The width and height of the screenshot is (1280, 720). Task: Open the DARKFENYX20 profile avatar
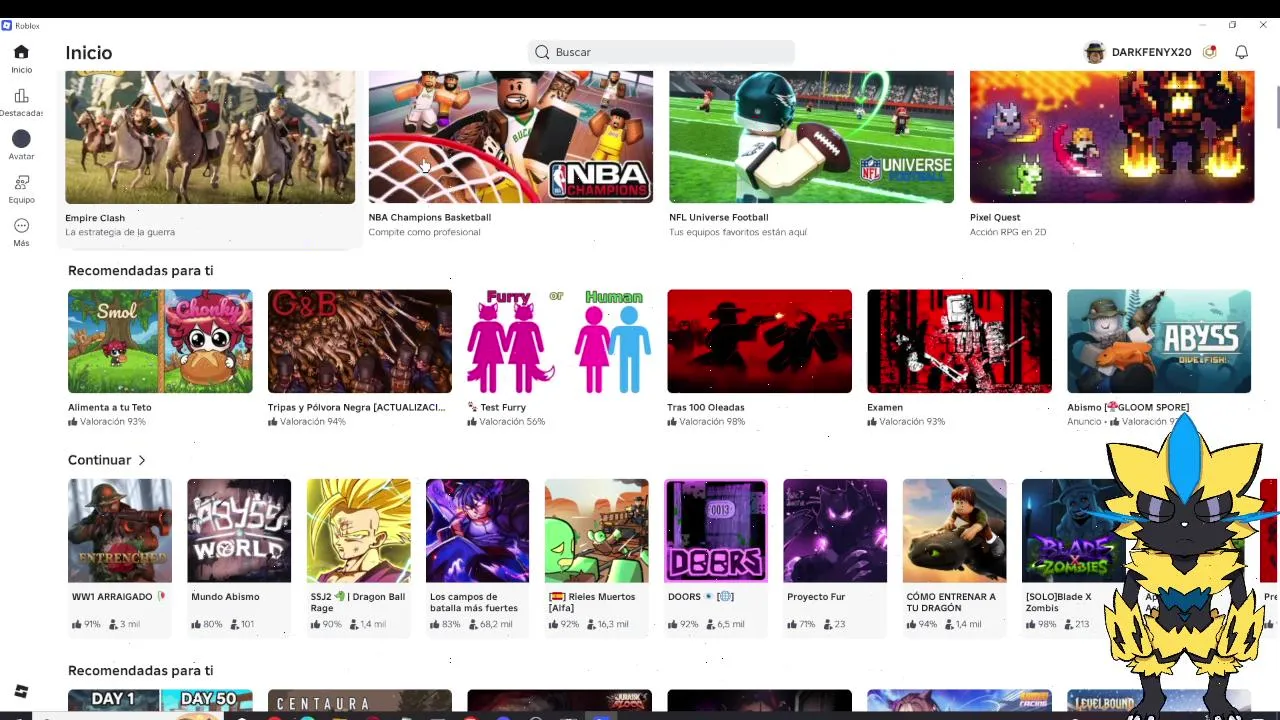point(1095,52)
